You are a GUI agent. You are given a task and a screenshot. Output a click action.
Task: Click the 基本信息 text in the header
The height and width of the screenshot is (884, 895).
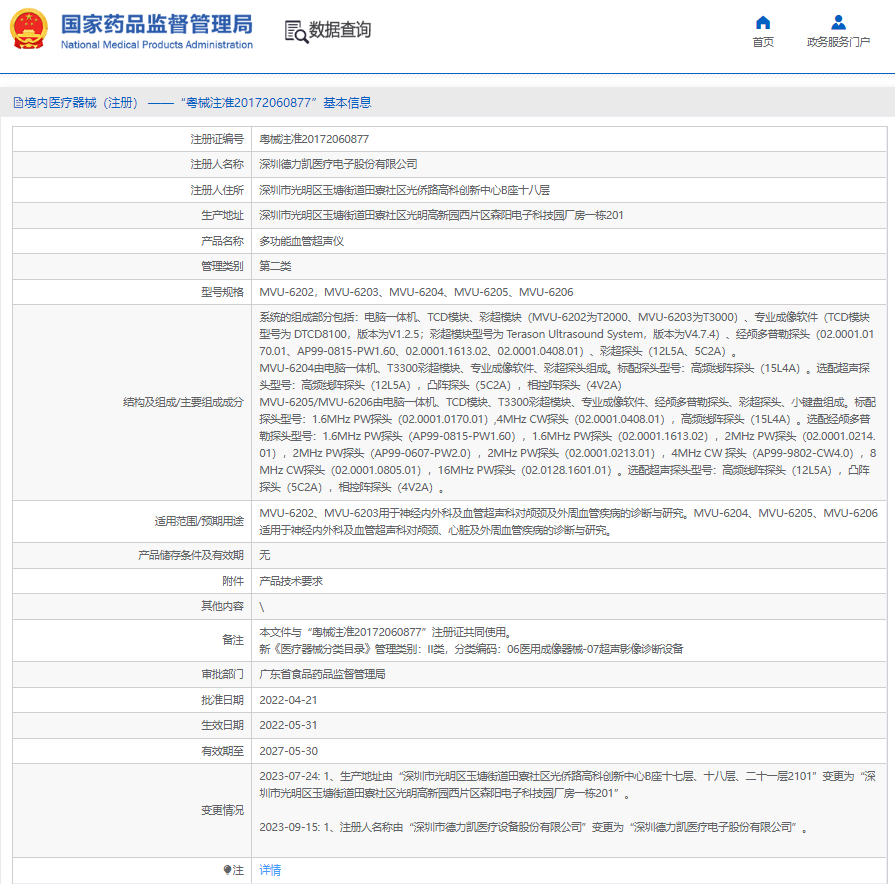coord(347,103)
